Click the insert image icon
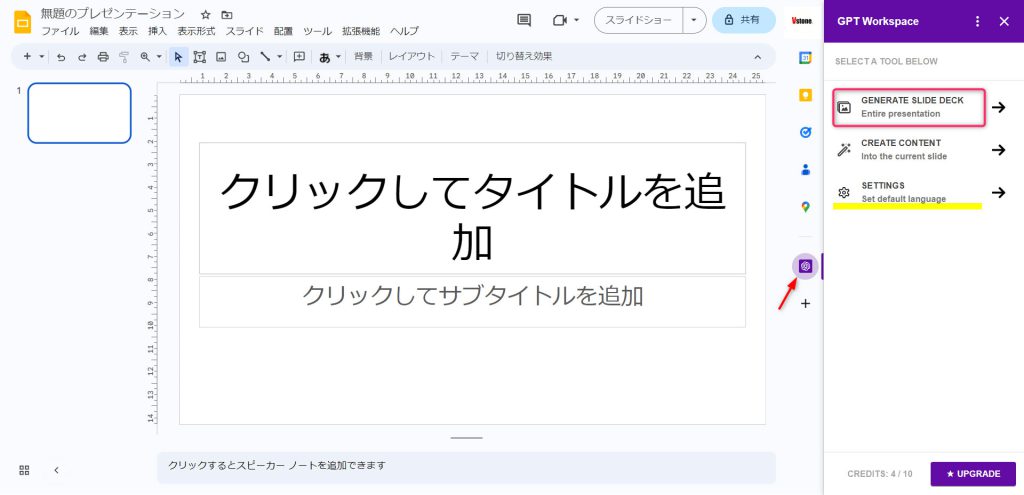The height and width of the screenshot is (495, 1024). pos(221,57)
